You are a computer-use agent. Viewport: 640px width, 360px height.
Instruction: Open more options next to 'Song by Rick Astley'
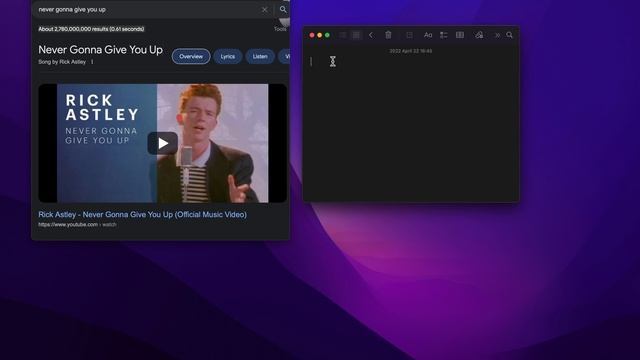pos(92,62)
